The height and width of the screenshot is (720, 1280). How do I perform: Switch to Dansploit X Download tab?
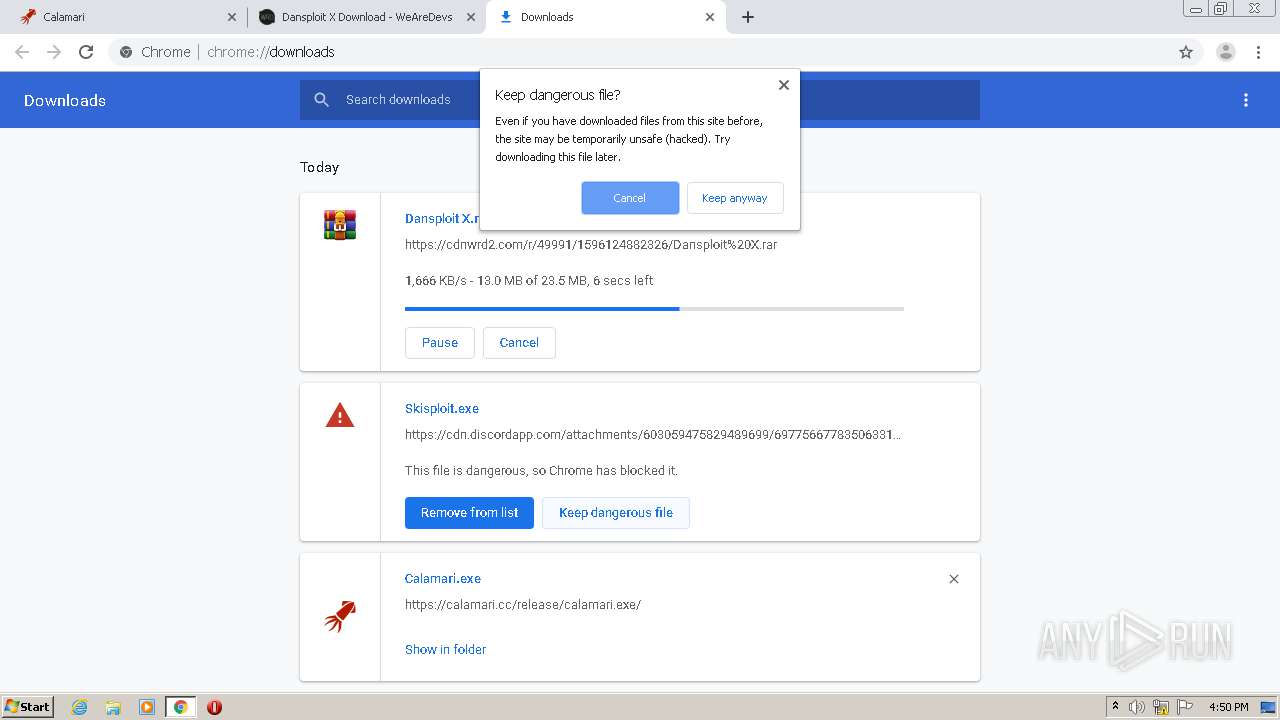click(366, 17)
